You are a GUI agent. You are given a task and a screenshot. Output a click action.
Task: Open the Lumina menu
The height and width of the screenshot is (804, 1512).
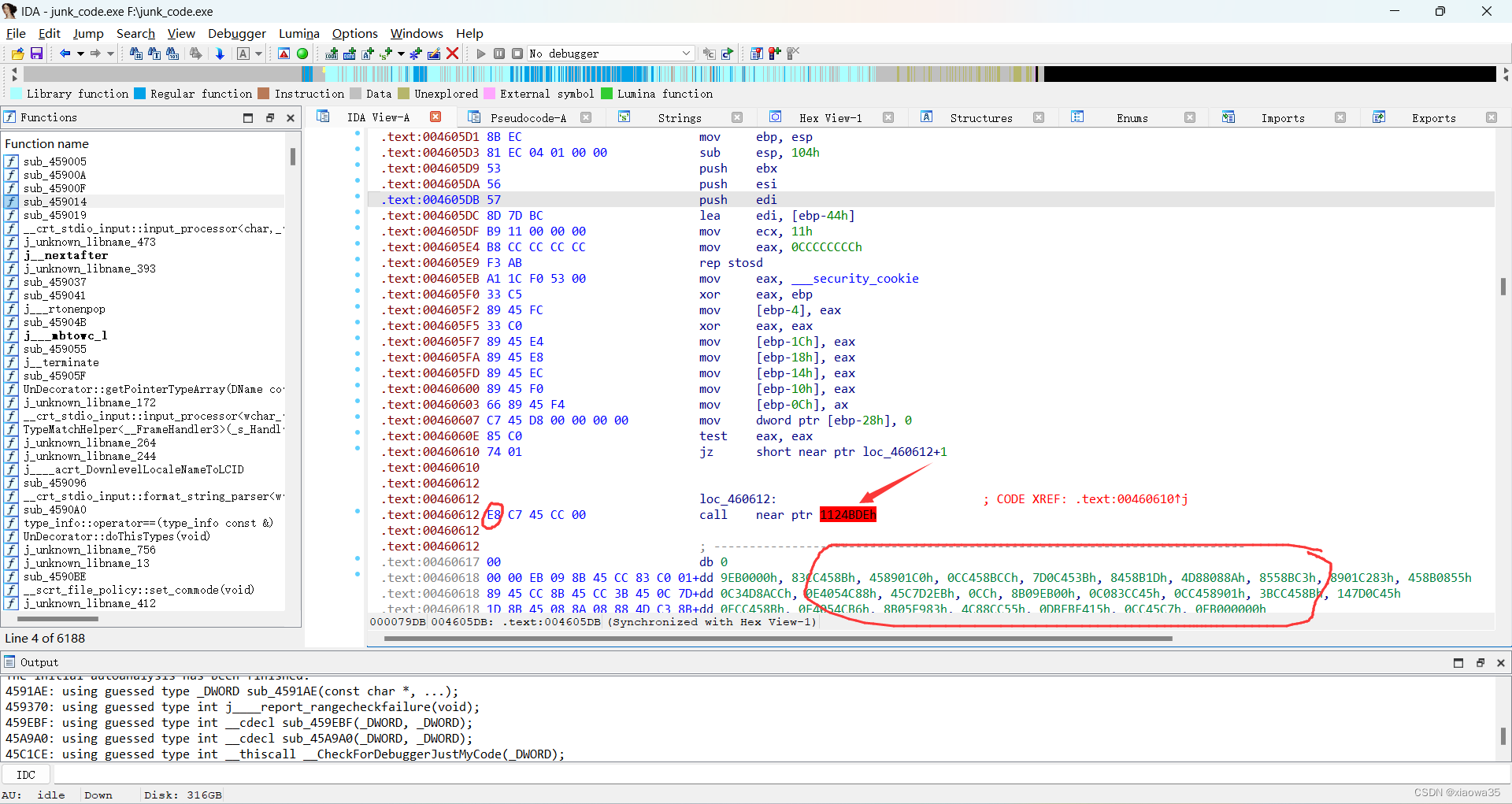pyautogui.click(x=298, y=33)
